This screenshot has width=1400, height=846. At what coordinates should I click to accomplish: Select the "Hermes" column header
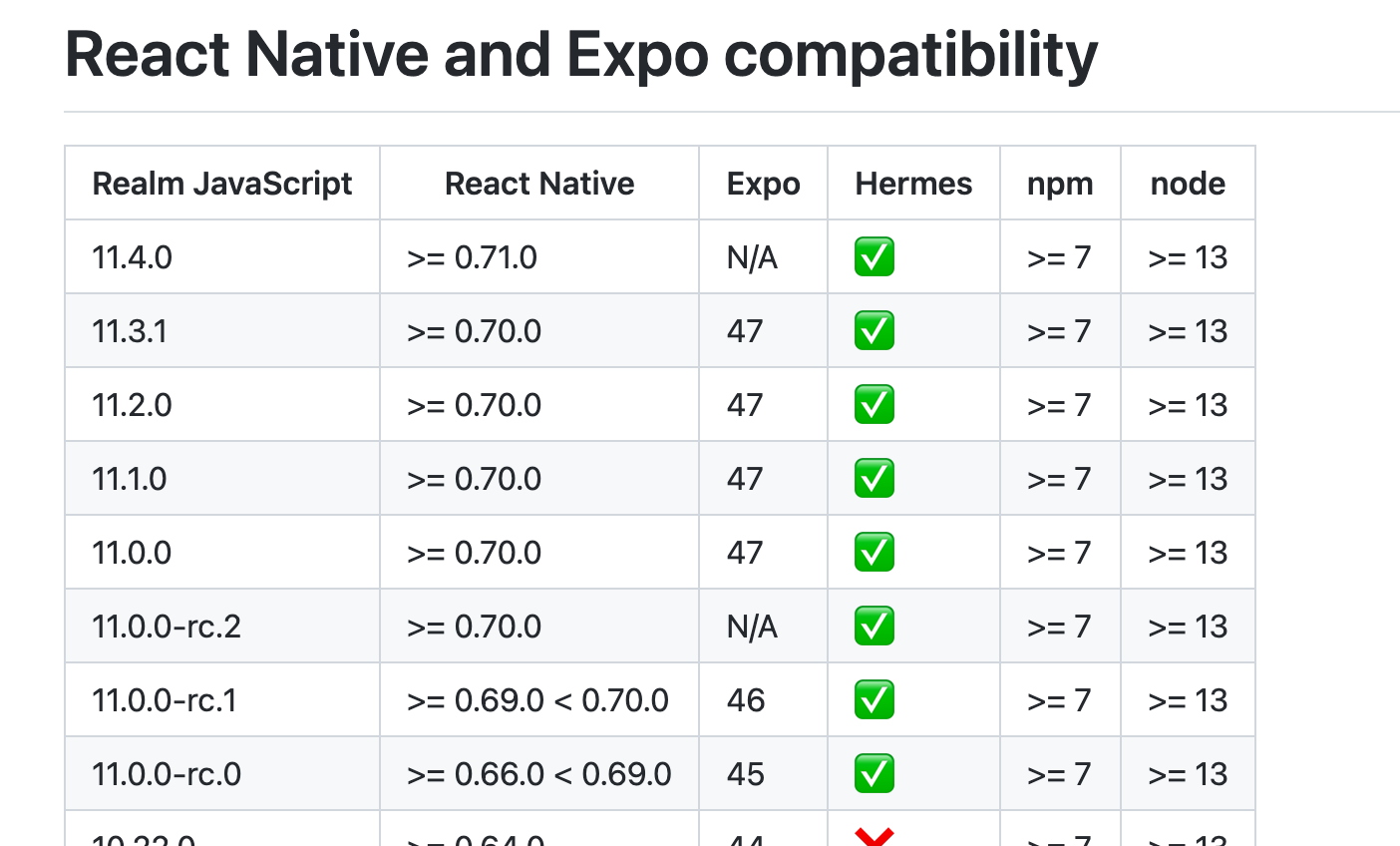pos(913,184)
